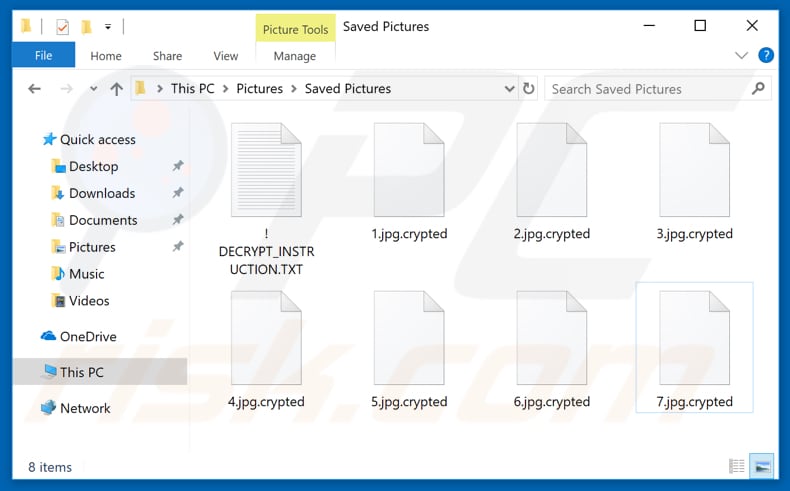Click the search magnifier icon

(758, 89)
